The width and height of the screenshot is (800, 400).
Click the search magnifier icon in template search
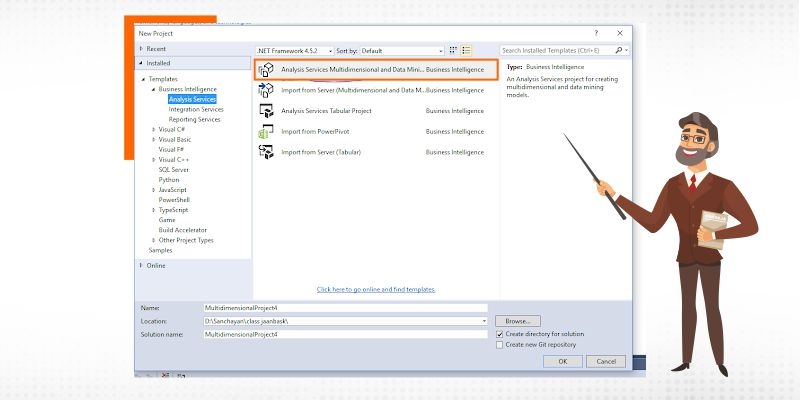[x=620, y=49]
